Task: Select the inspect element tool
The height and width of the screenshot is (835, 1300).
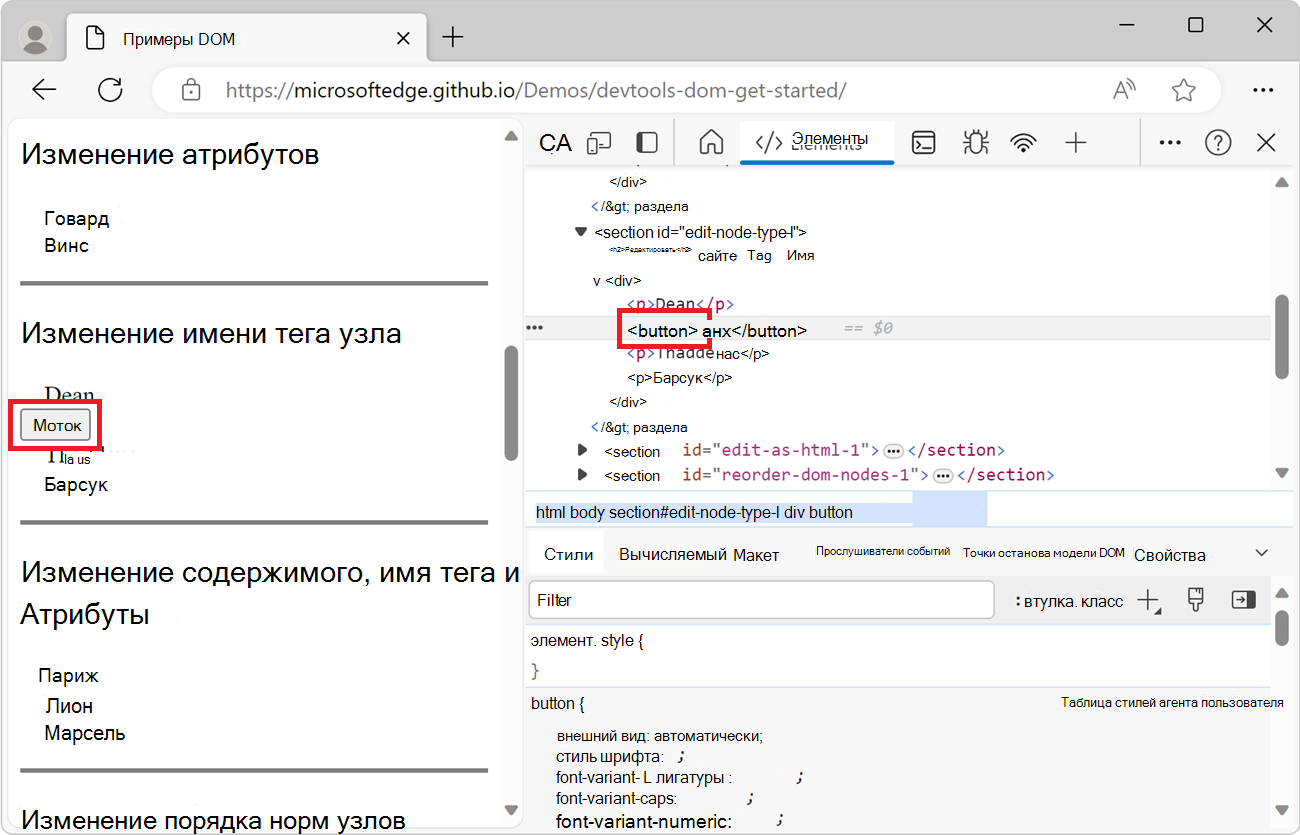Action: pyautogui.click(x=554, y=142)
